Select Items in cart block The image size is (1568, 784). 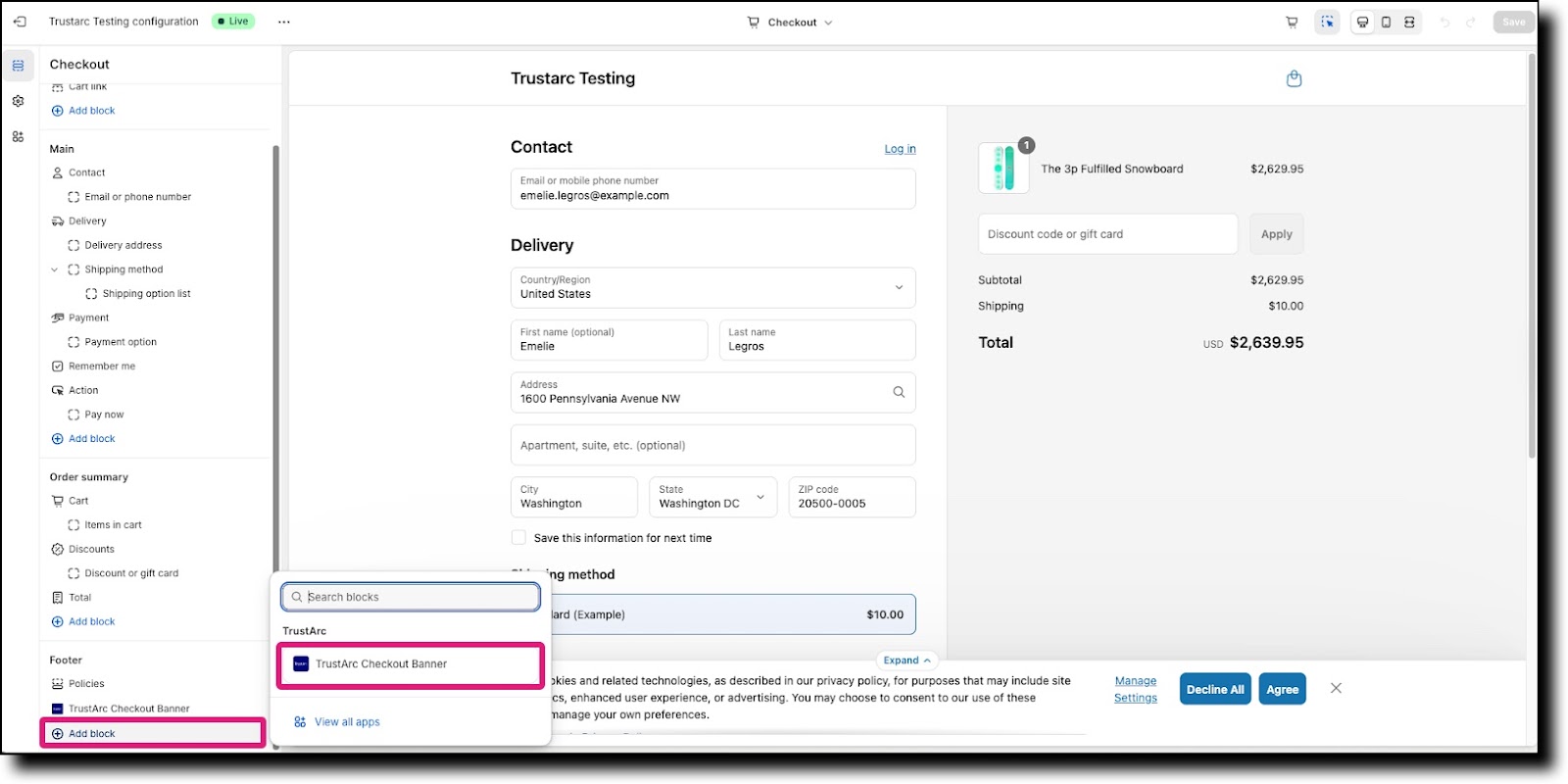point(113,525)
